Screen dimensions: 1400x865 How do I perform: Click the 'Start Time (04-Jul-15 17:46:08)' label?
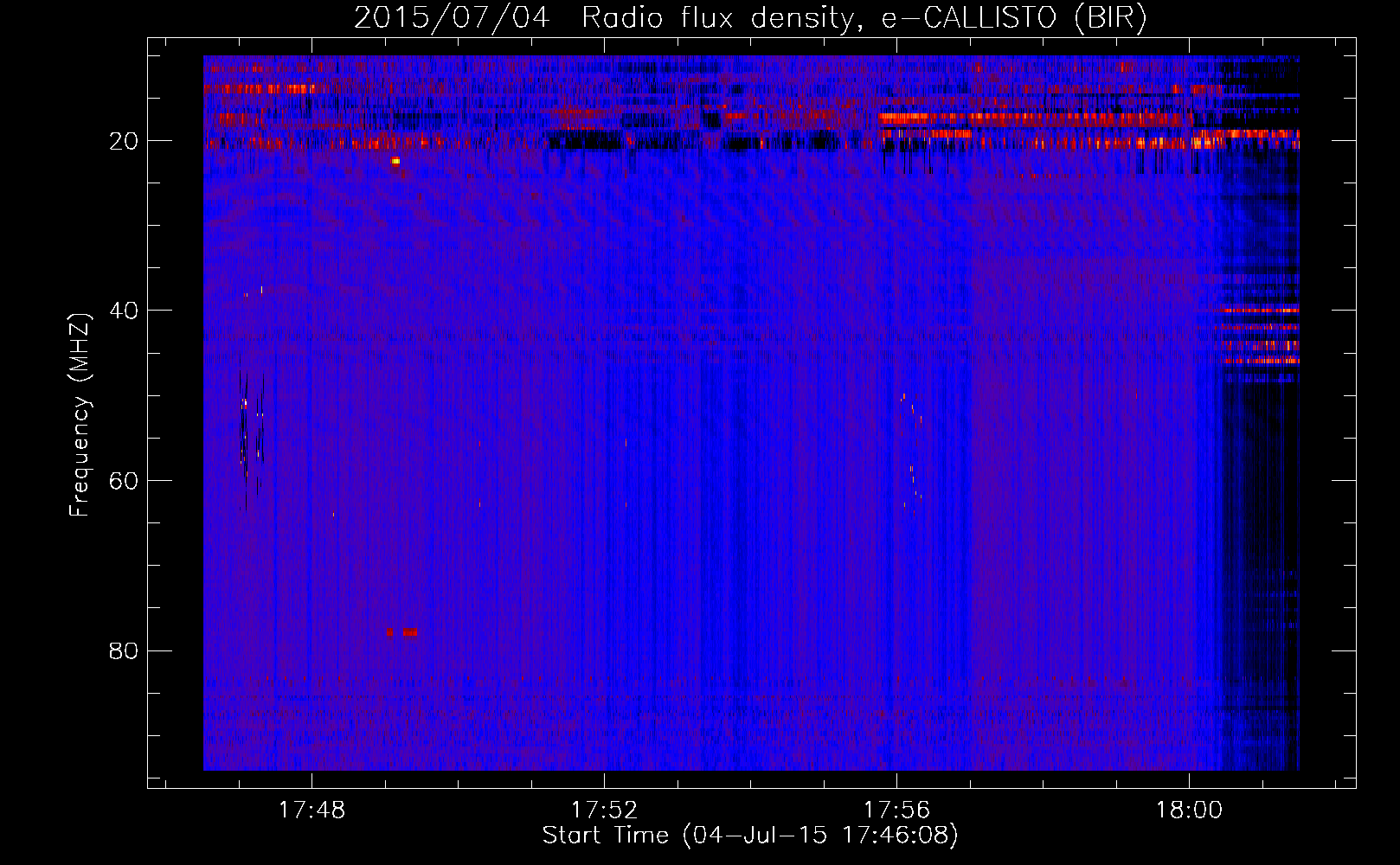750,836
